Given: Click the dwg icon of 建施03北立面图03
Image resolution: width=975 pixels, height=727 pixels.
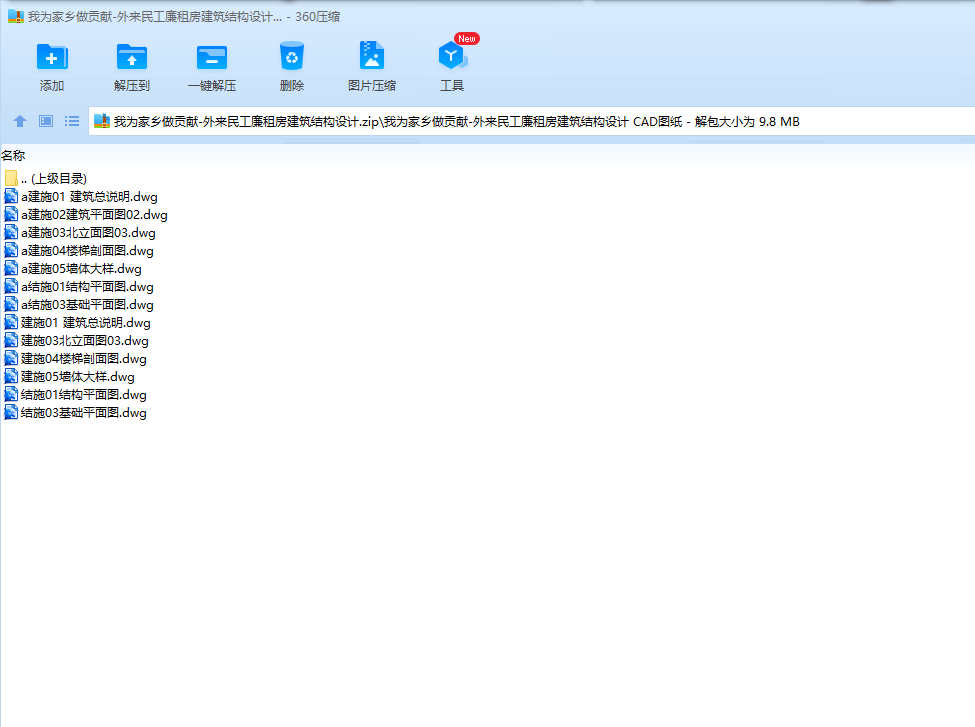Looking at the screenshot, I should click(x=11, y=341).
